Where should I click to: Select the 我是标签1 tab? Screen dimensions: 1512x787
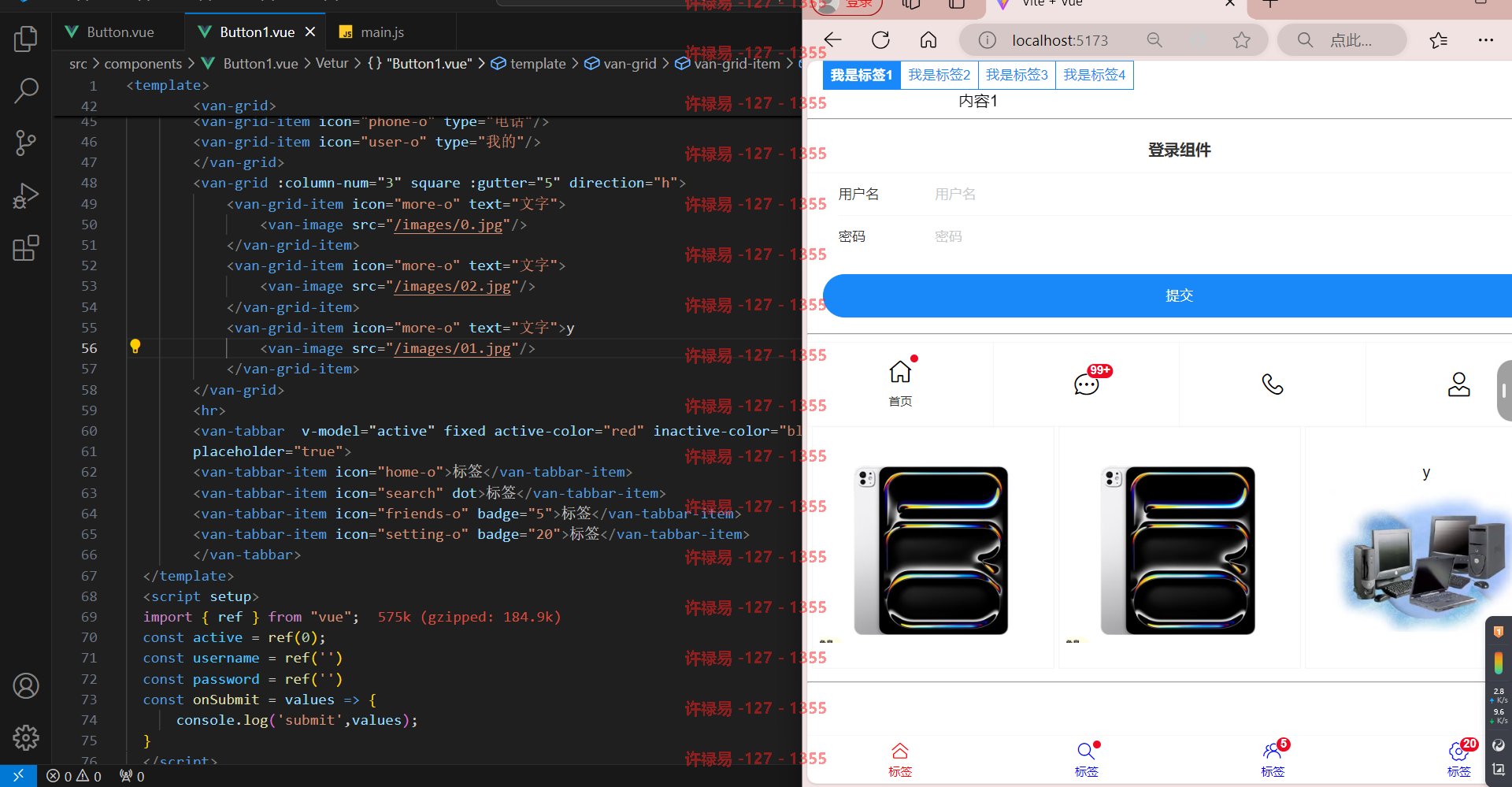pos(862,75)
